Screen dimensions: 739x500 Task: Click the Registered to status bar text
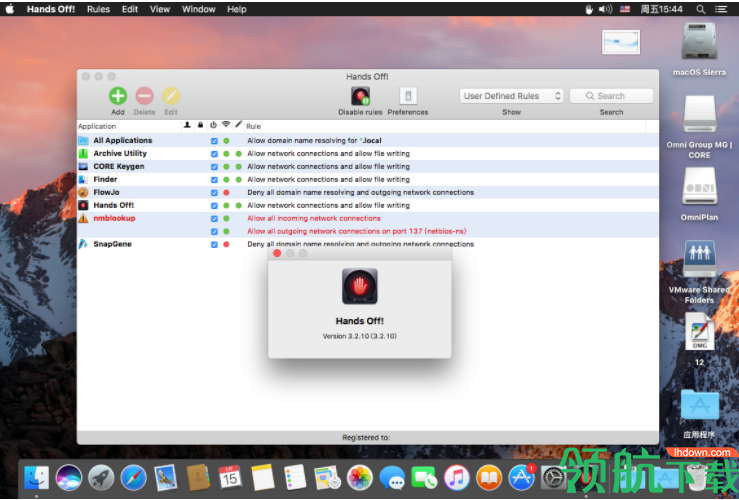pos(366,437)
